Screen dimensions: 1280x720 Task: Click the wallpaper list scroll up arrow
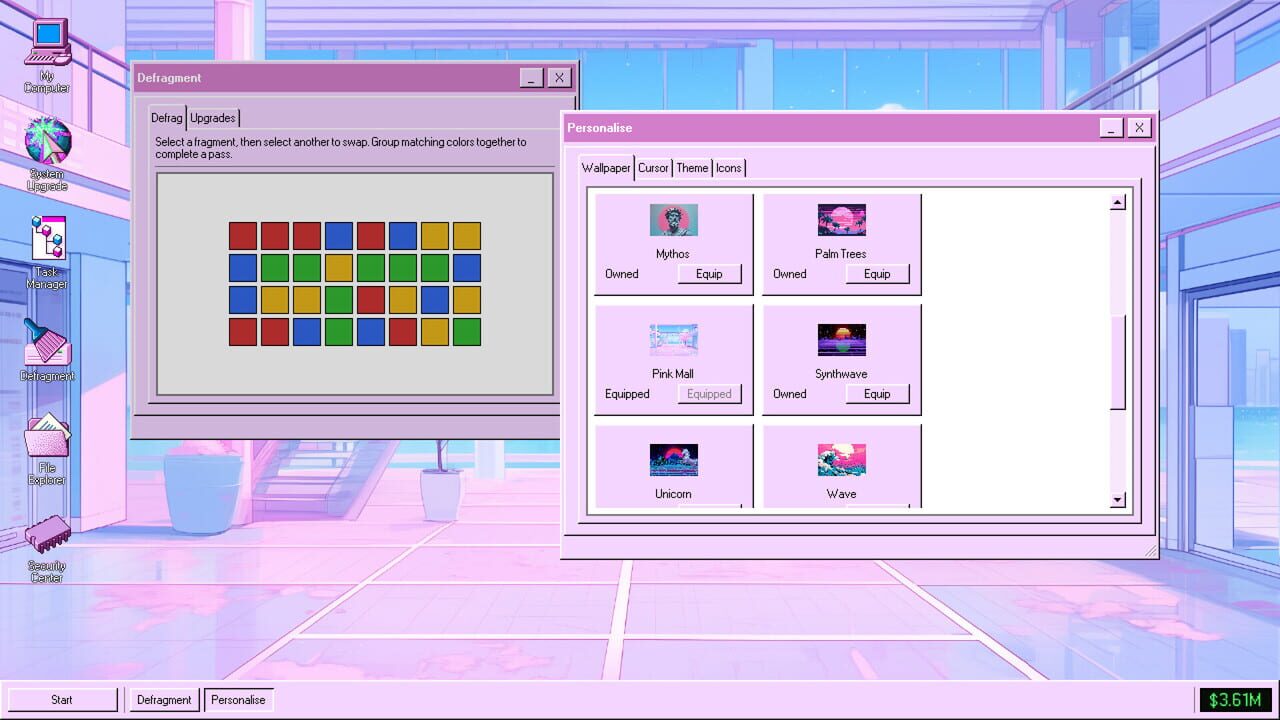coord(1118,202)
